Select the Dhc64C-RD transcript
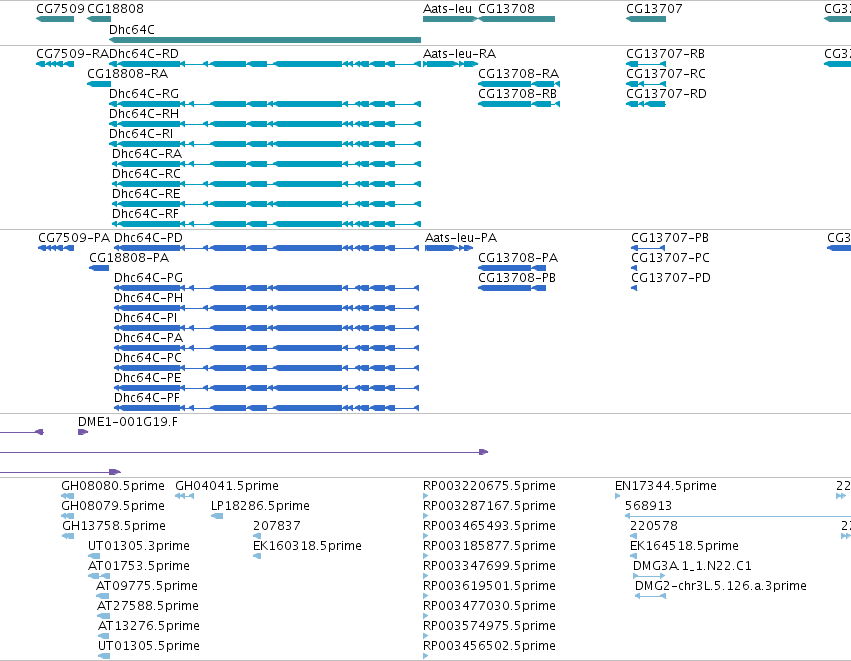This screenshot has width=851, height=661. pos(265,64)
